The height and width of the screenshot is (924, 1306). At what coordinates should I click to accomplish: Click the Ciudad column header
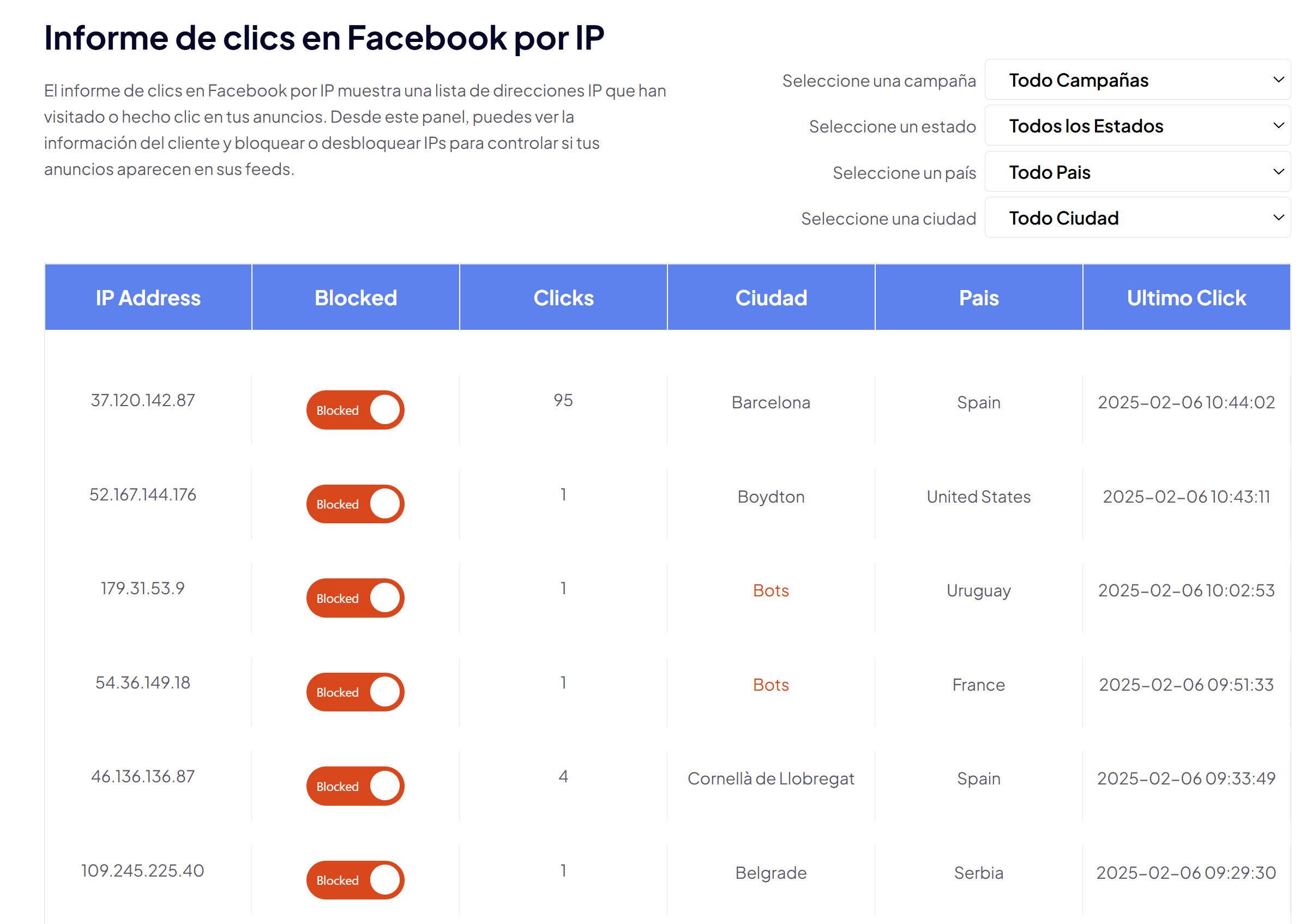tap(771, 298)
